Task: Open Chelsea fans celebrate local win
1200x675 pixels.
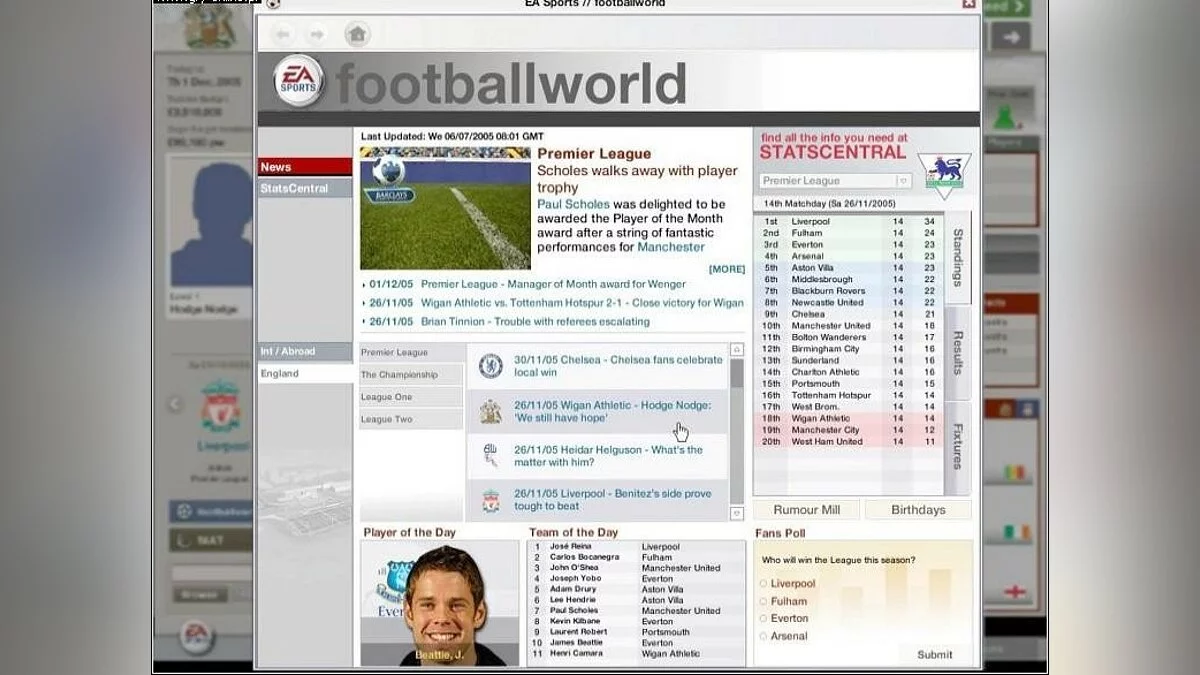Action: pos(618,366)
